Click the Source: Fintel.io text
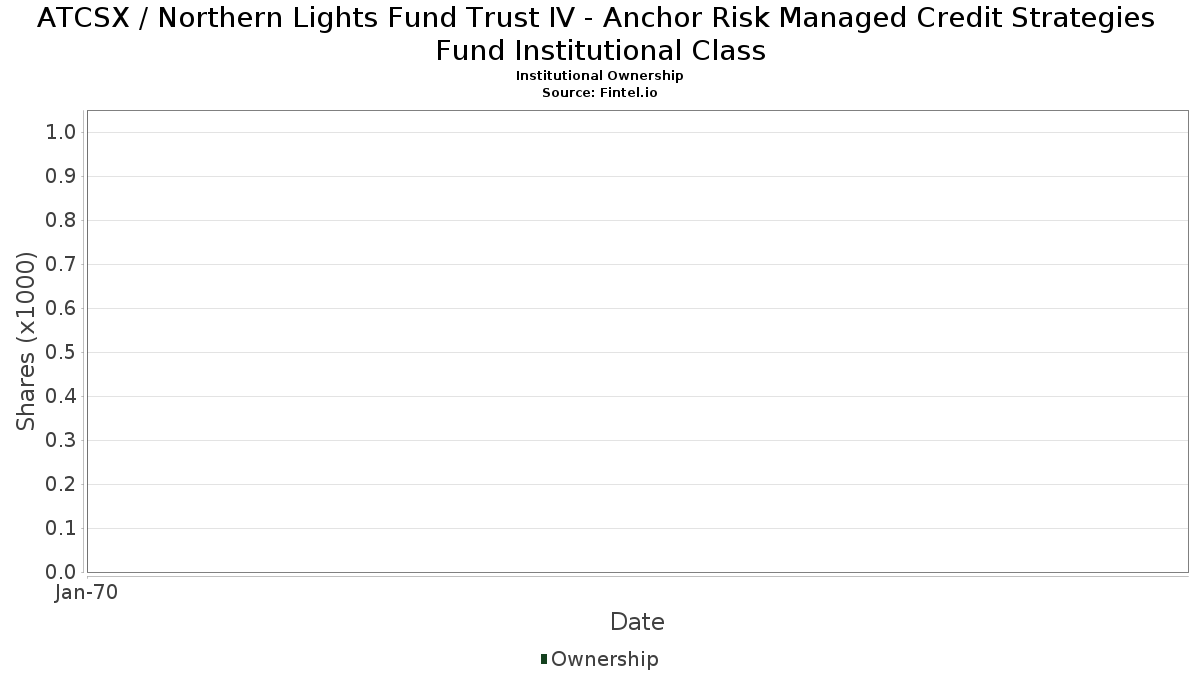 (x=600, y=92)
